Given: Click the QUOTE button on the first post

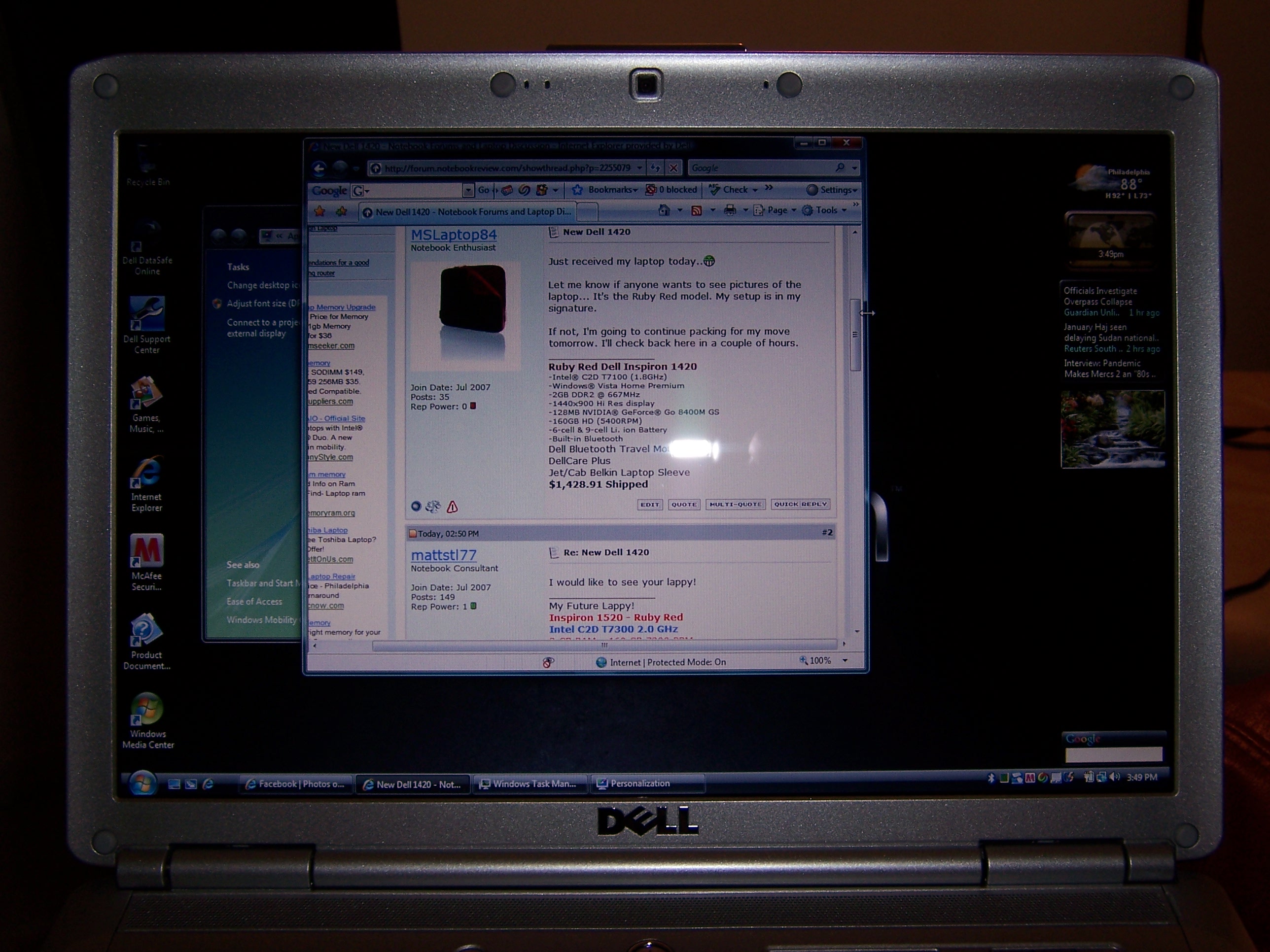Looking at the screenshot, I should [x=684, y=505].
